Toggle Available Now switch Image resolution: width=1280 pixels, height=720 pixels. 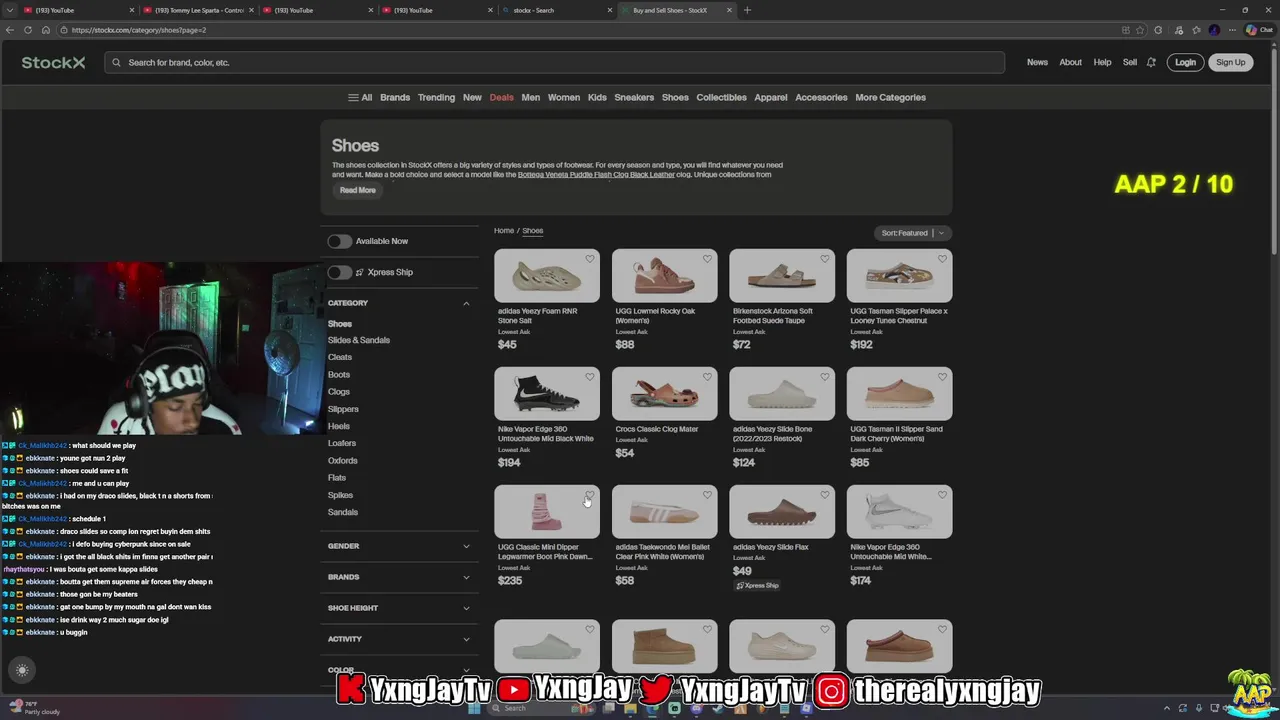(340, 241)
